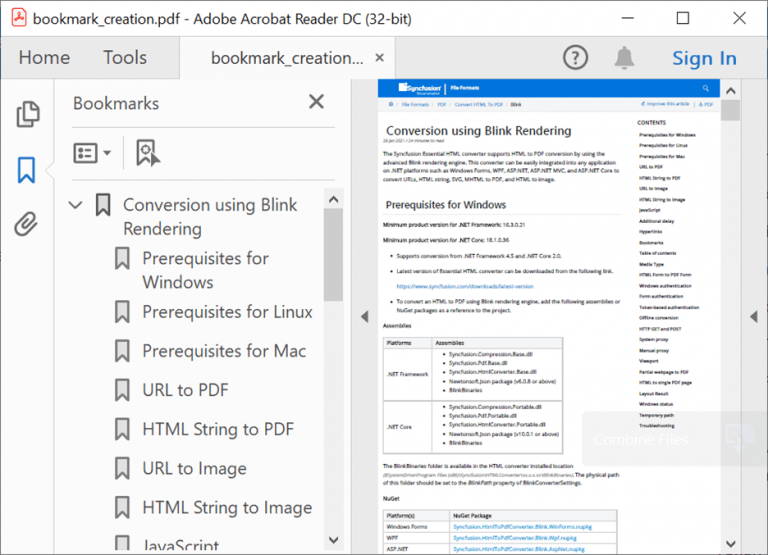This screenshot has width=768, height=555.
Task: Minimize the Acrobat Reader window
Action: click(x=627, y=18)
